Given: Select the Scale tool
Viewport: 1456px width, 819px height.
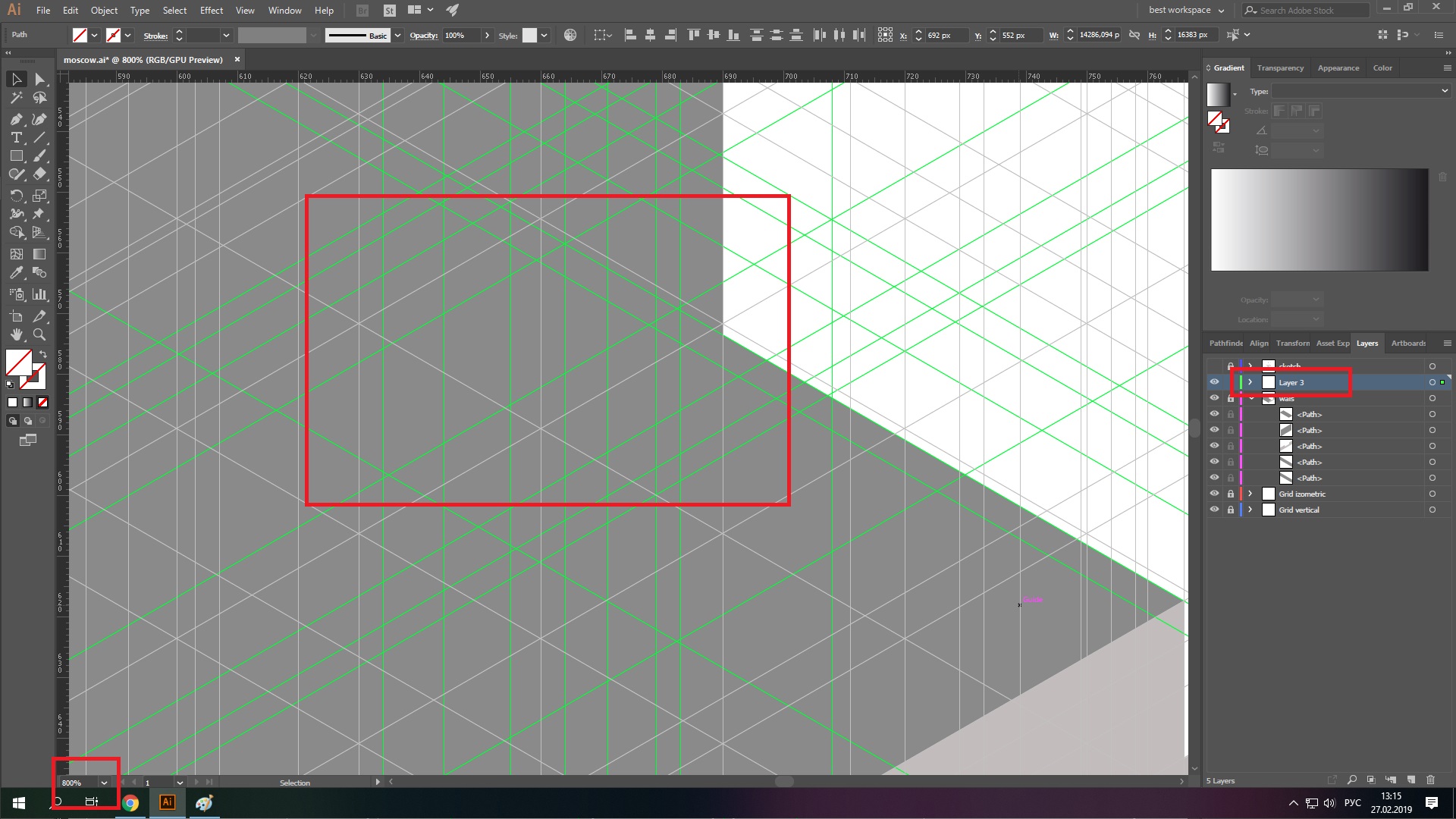Looking at the screenshot, I should point(40,196).
